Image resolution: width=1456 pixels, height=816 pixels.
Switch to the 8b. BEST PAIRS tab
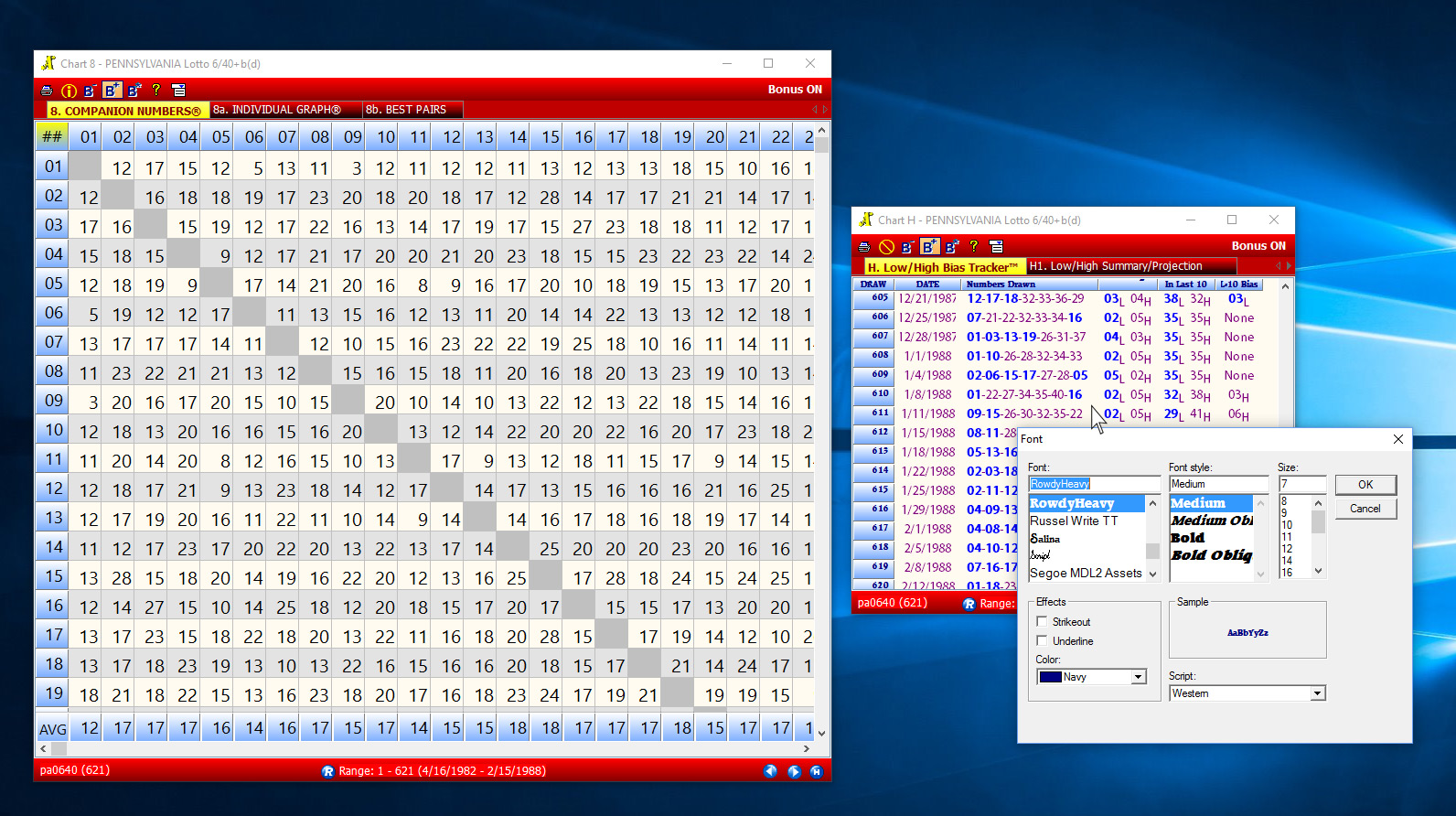point(412,110)
